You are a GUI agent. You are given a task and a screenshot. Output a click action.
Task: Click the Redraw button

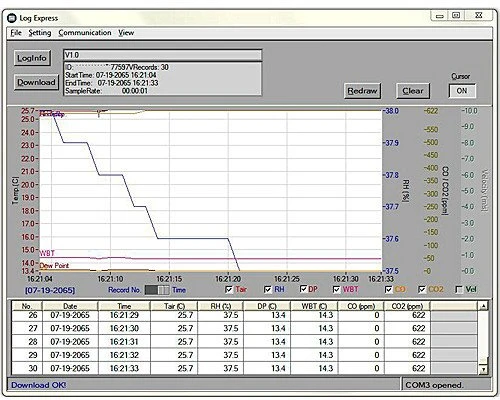(362, 91)
